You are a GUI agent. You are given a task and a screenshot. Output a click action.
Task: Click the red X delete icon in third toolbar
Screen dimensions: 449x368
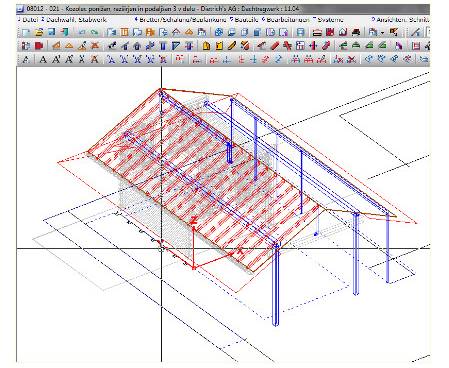pos(351,59)
